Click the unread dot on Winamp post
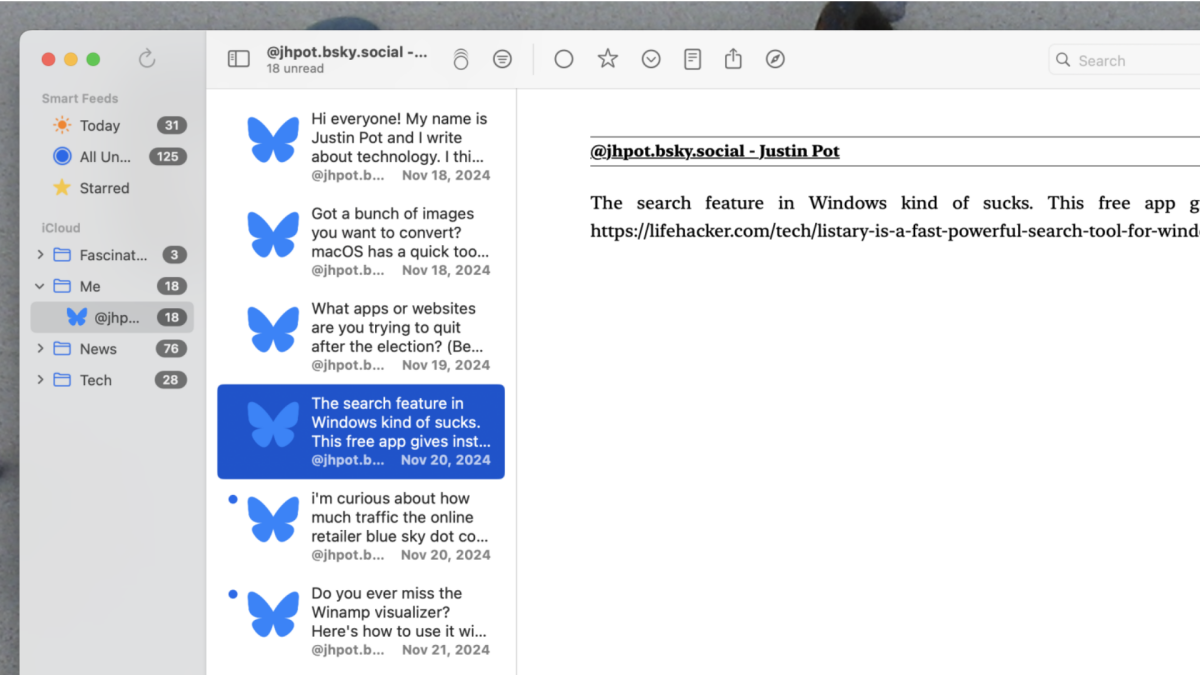This screenshot has width=1200, height=675. 233,594
